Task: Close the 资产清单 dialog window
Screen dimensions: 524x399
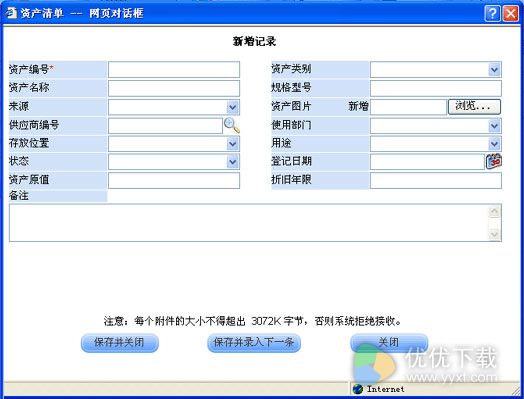Action: 511,14
